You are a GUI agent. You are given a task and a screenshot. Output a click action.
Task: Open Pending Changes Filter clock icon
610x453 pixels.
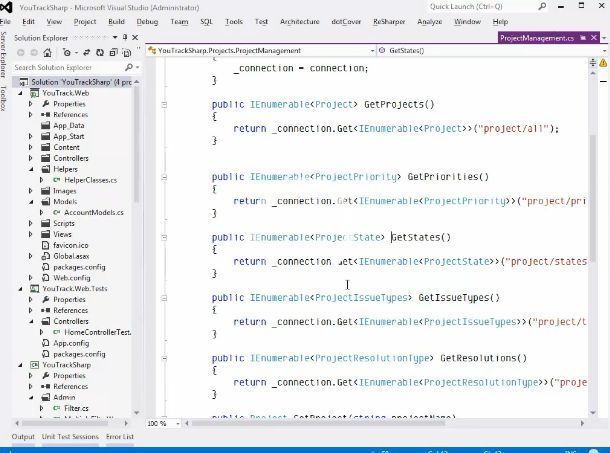(67, 53)
